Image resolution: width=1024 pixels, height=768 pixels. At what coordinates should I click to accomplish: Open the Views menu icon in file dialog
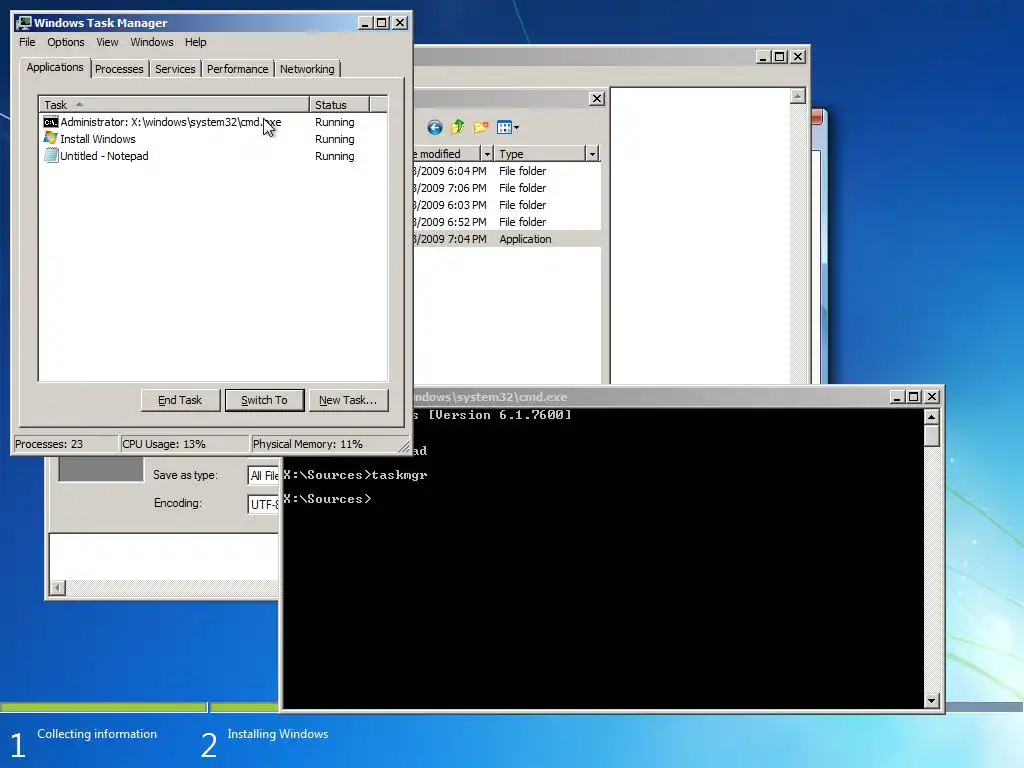pyautogui.click(x=507, y=127)
